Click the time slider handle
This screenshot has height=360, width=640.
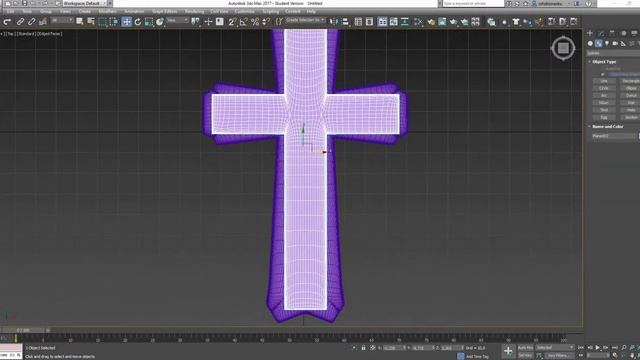[24, 330]
